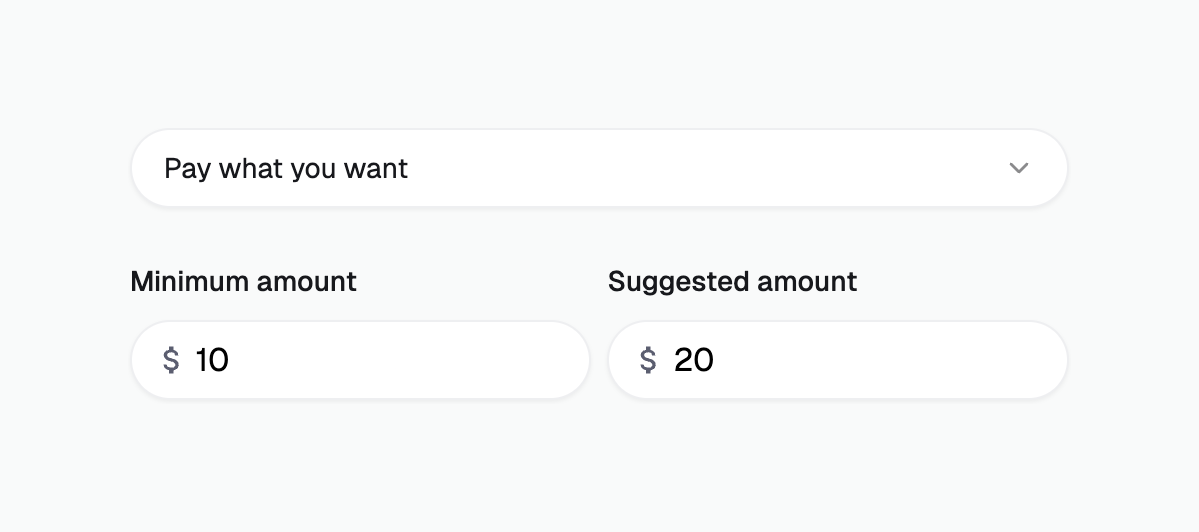The height and width of the screenshot is (532, 1199).
Task: Click the chevron arrow of the pricing dropdown
Action: (x=1018, y=168)
